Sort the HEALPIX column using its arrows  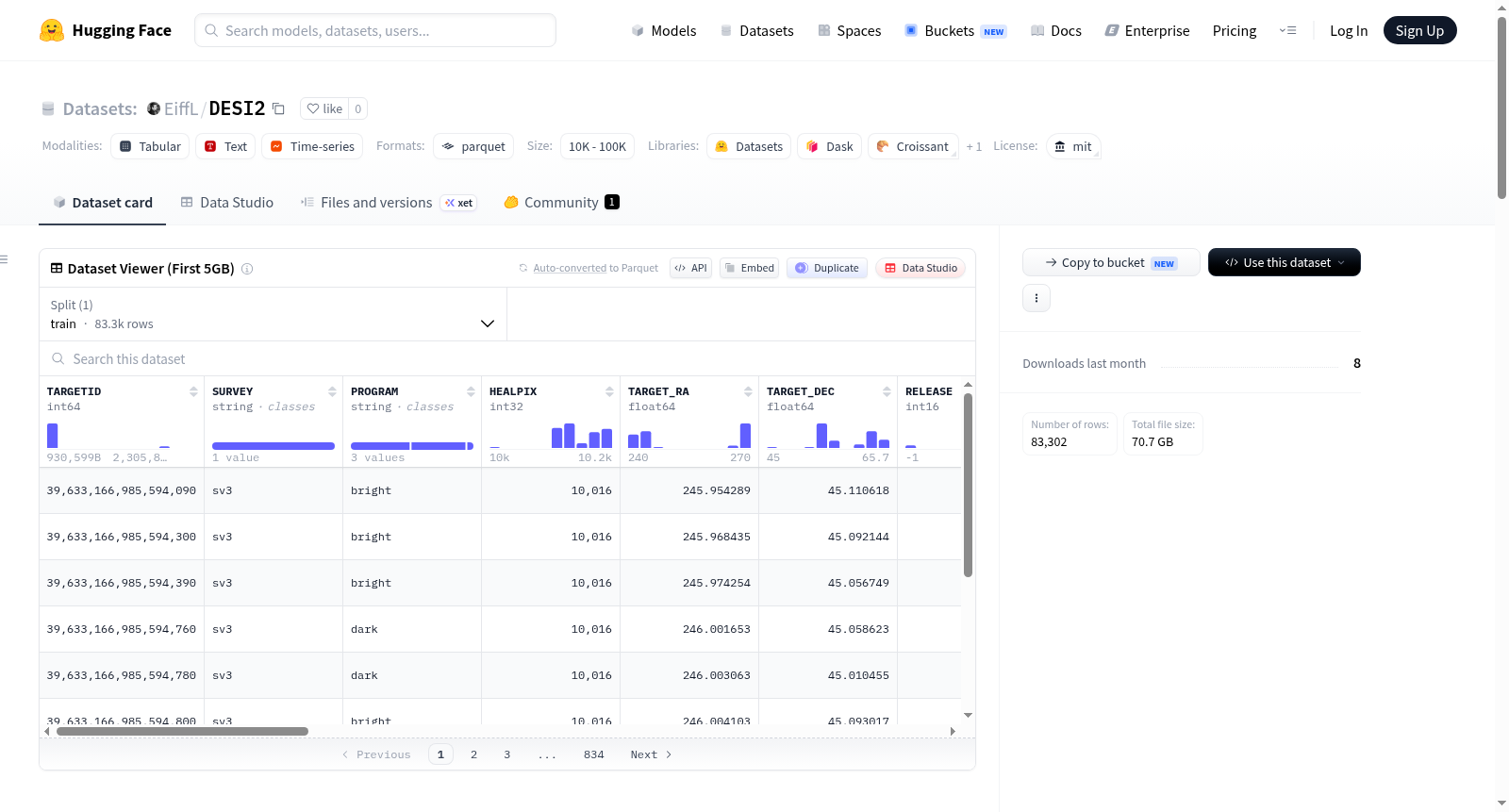609,391
